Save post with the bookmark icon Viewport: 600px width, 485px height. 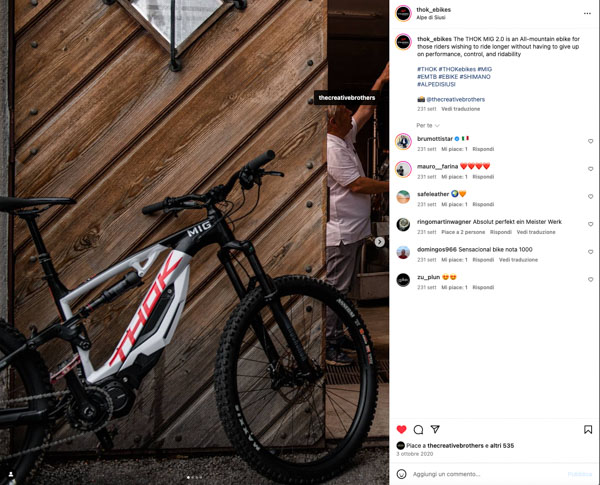(x=588, y=429)
